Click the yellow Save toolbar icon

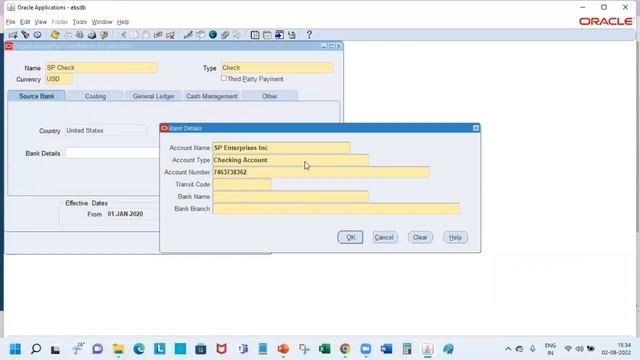point(55,35)
